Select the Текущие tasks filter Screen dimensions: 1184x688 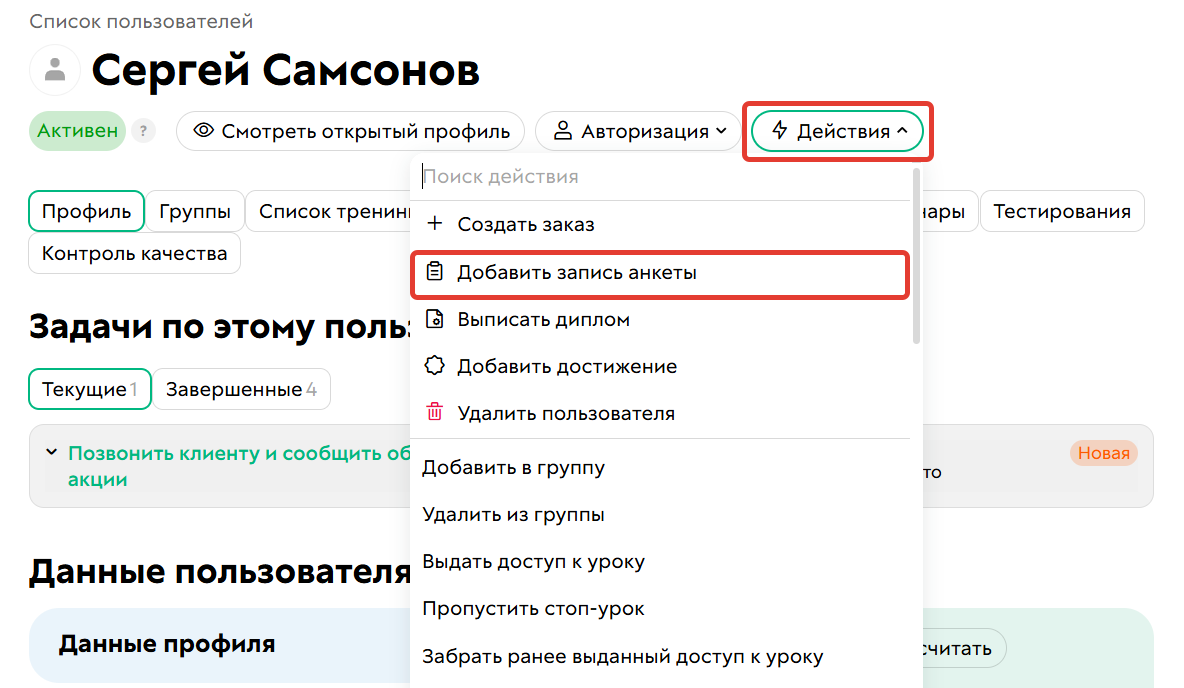[x=89, y=389]
